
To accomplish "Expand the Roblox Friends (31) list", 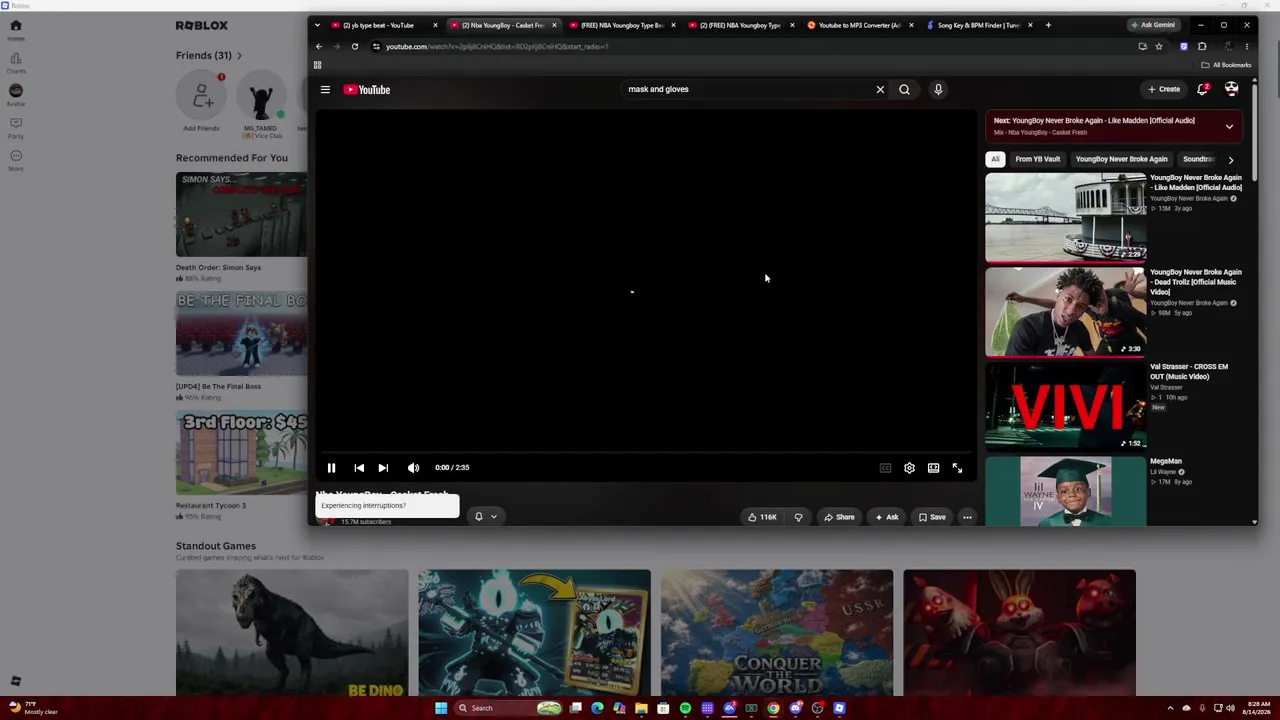I will coord(209,55).
